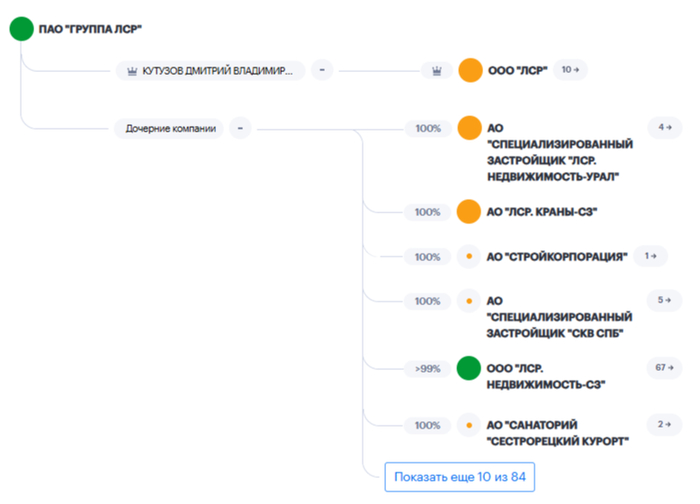700x504 pixels.
Task: Expand 10 connections of ООО "ЛСР"
Action: click(571, 70)
